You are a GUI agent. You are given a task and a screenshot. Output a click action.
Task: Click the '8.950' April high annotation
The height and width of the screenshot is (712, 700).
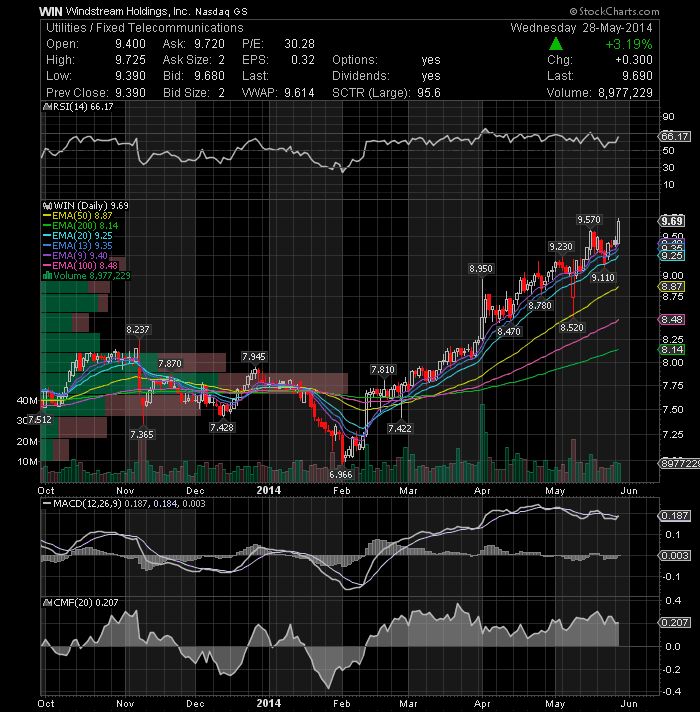(x=481, y=269)
